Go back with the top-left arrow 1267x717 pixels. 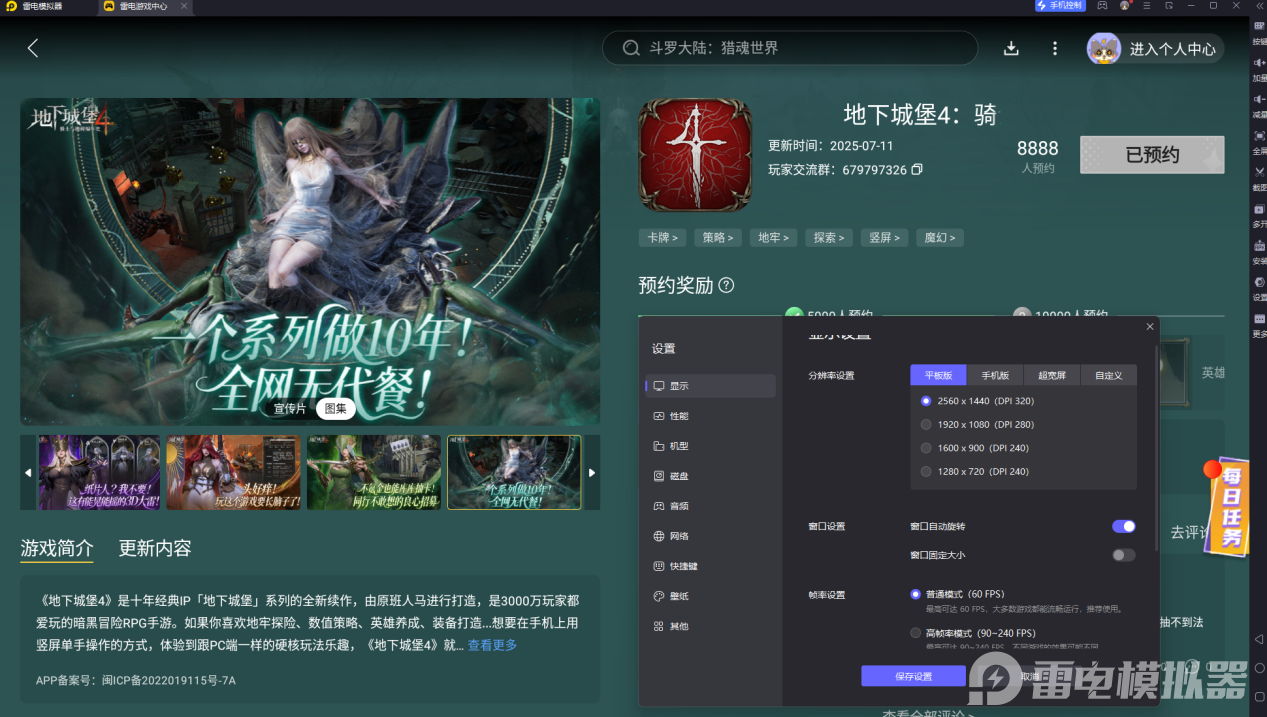[32, 48]
